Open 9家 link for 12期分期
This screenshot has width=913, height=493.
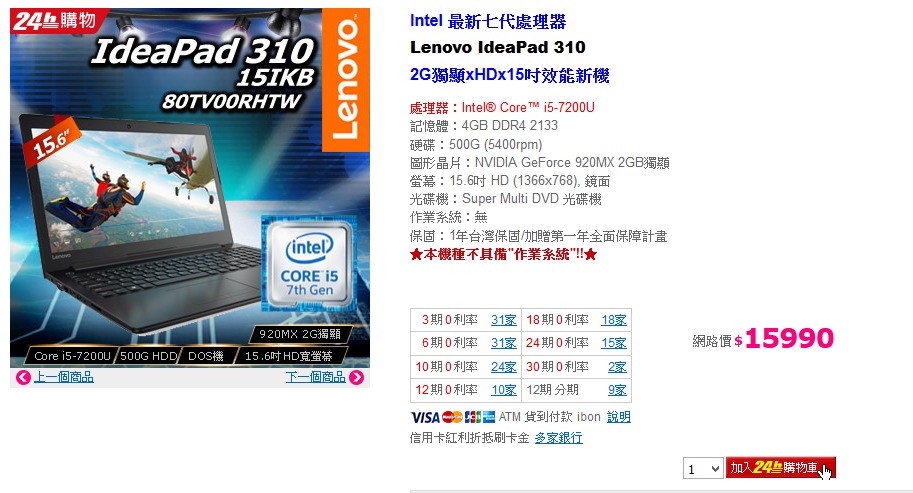tap(617, 390)
